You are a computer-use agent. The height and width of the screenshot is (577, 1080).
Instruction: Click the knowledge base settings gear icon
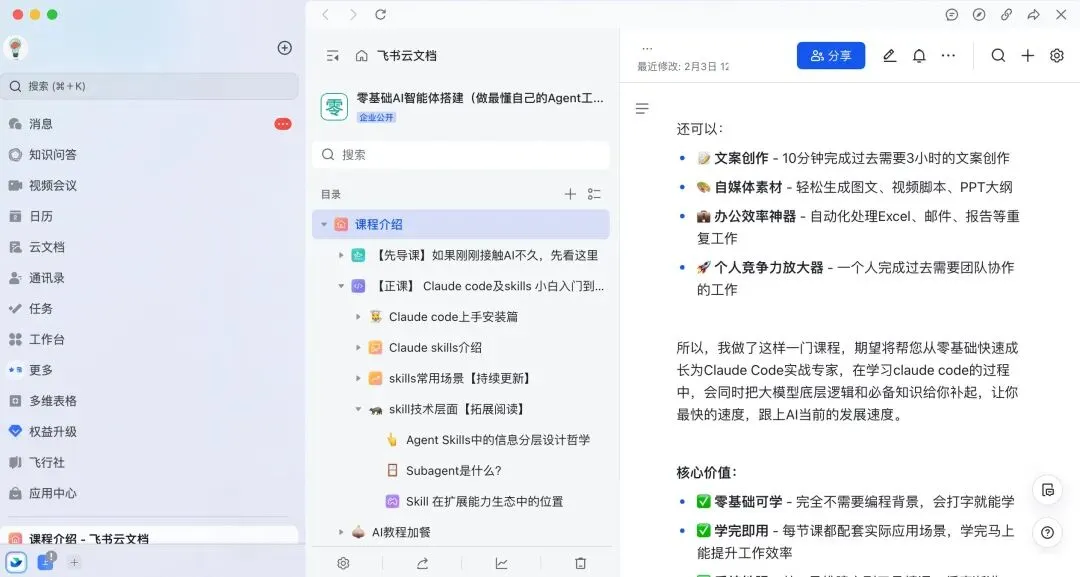343,563
